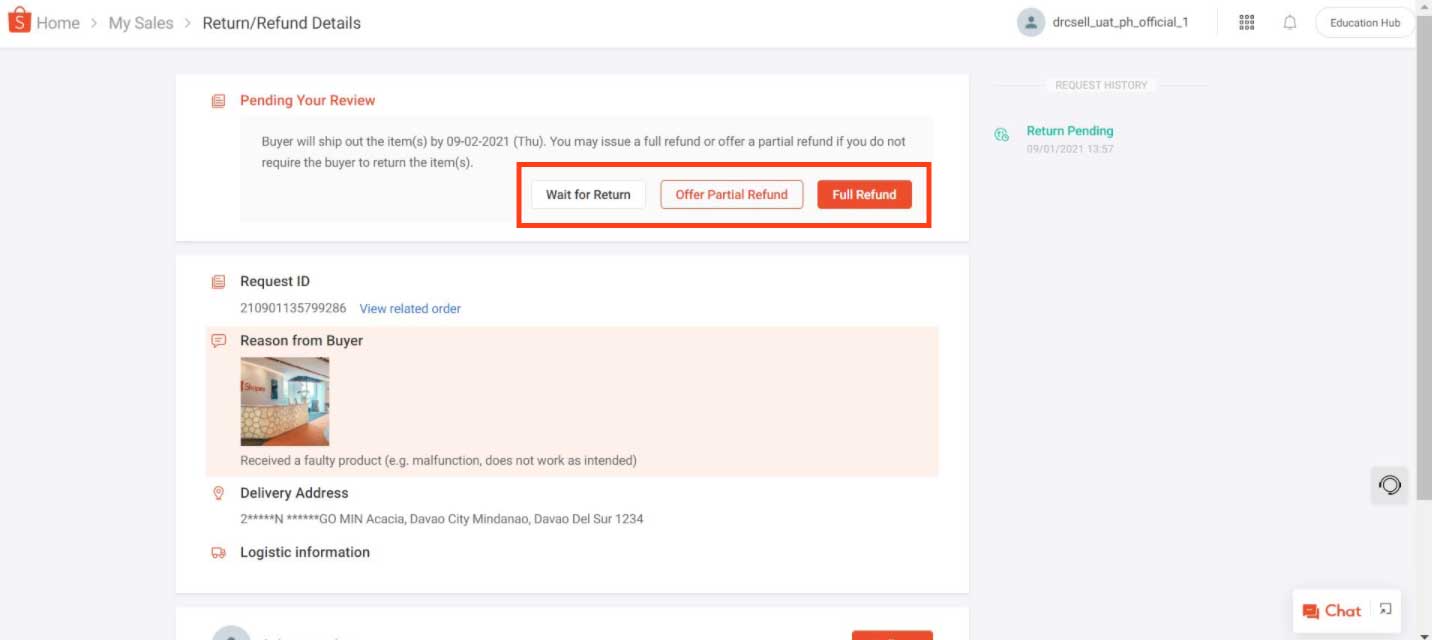Click the Return Pending status icon
The width and height of the screenshot is (1432, 640).
coord(1001,135)
